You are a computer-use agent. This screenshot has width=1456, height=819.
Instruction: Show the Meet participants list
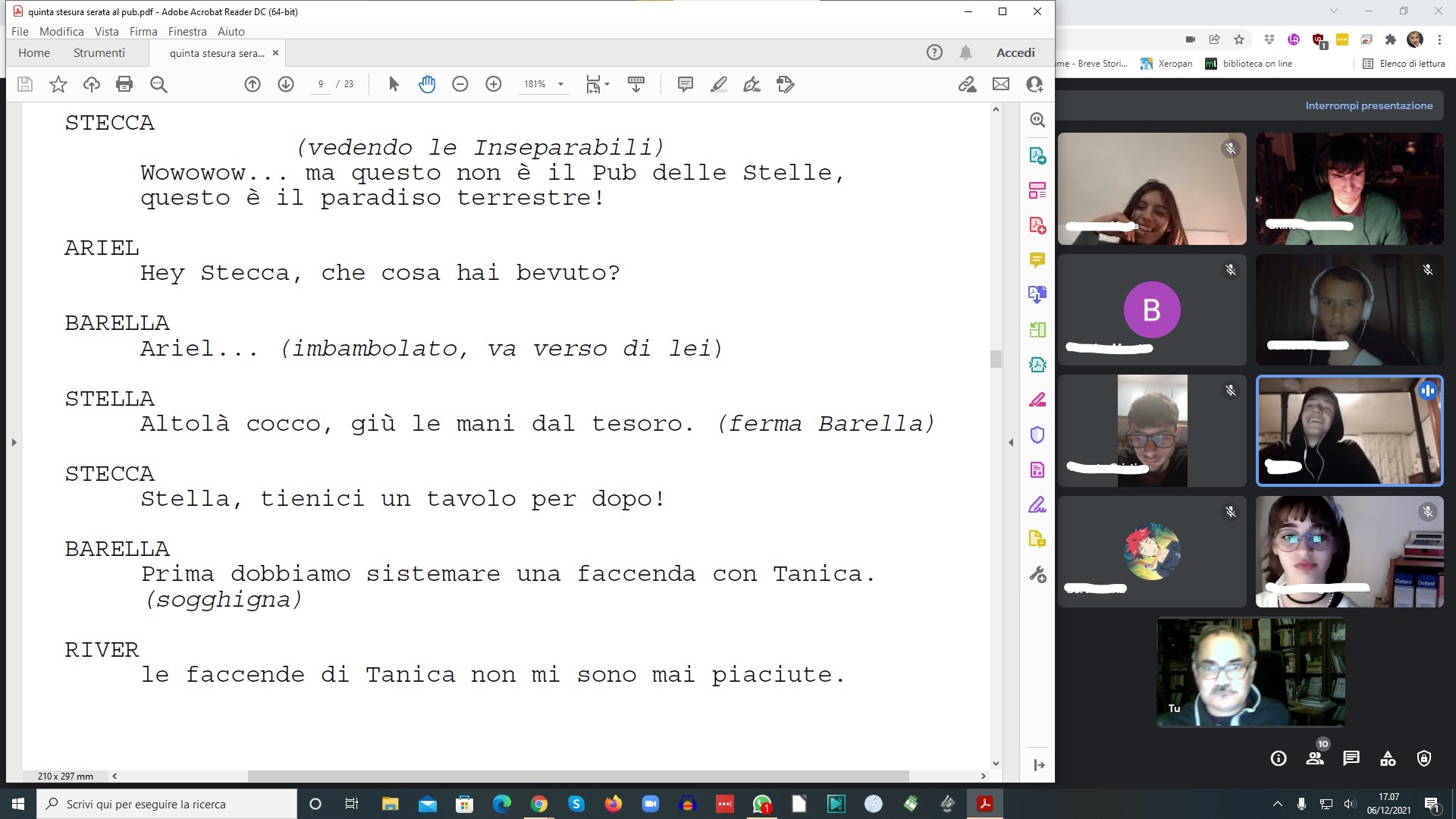coord(1315,758)
